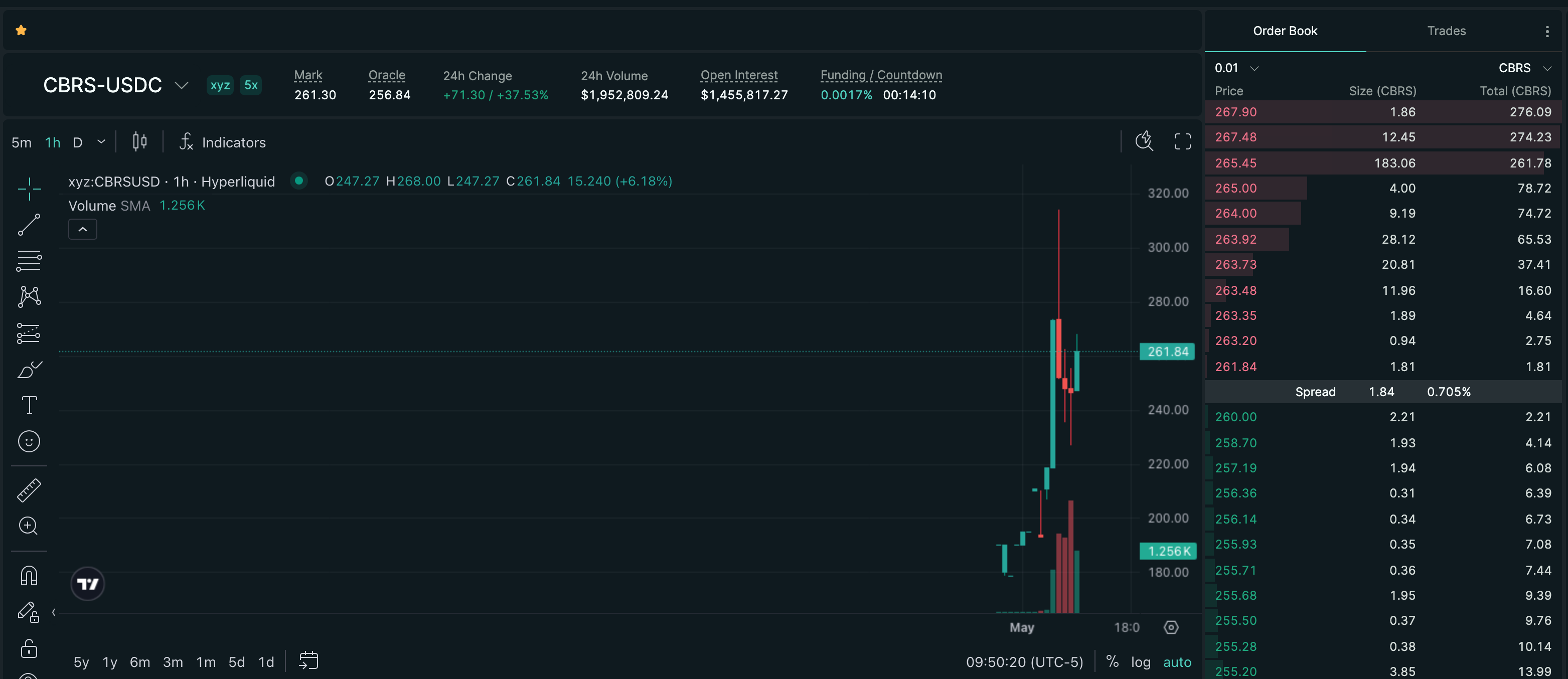Select the ruler measure tool
Viewport: 1568px width, 679px height.
pyautogui.click(x=29, y=490)
